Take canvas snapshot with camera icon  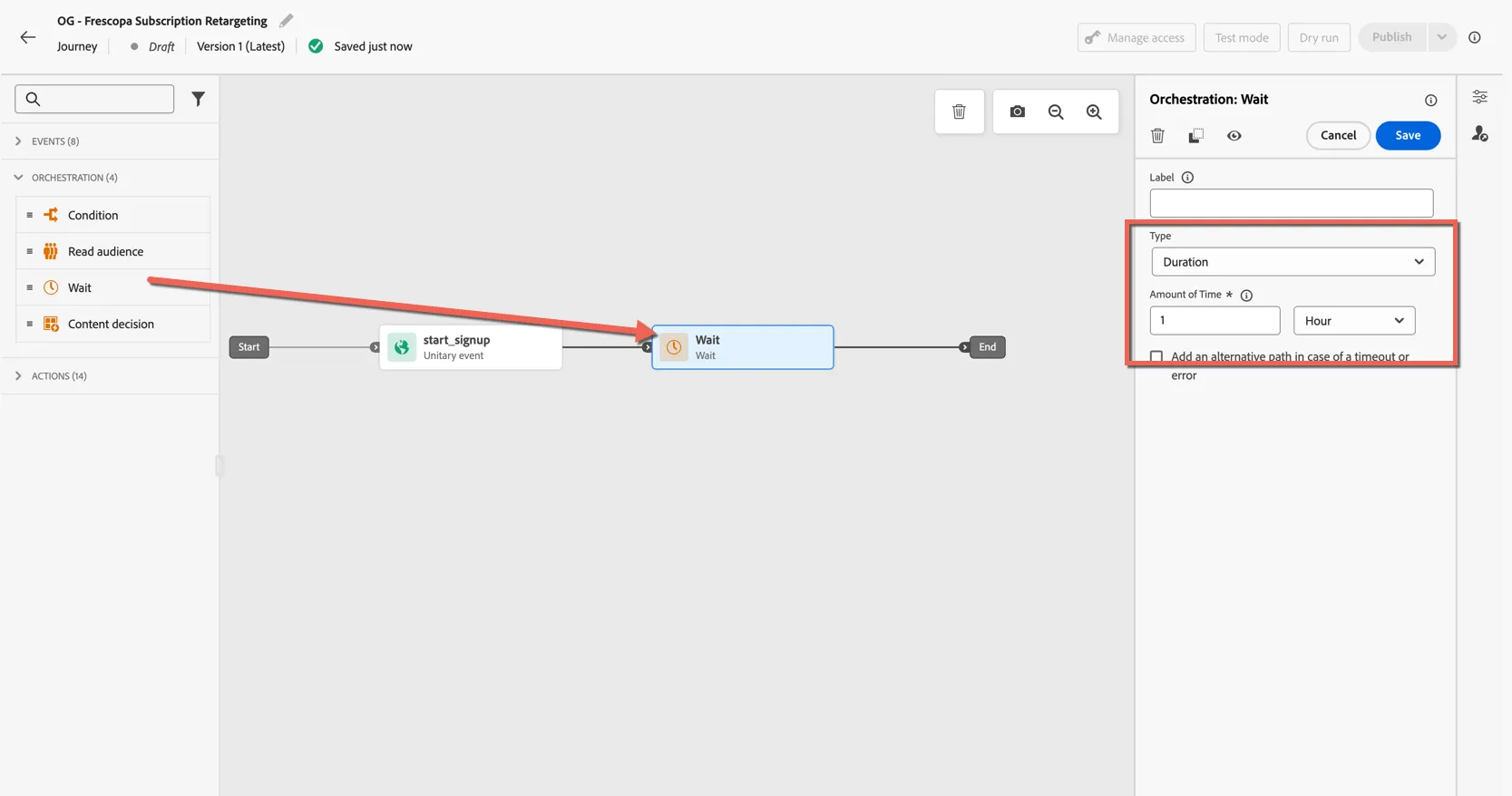[1018, 112]
